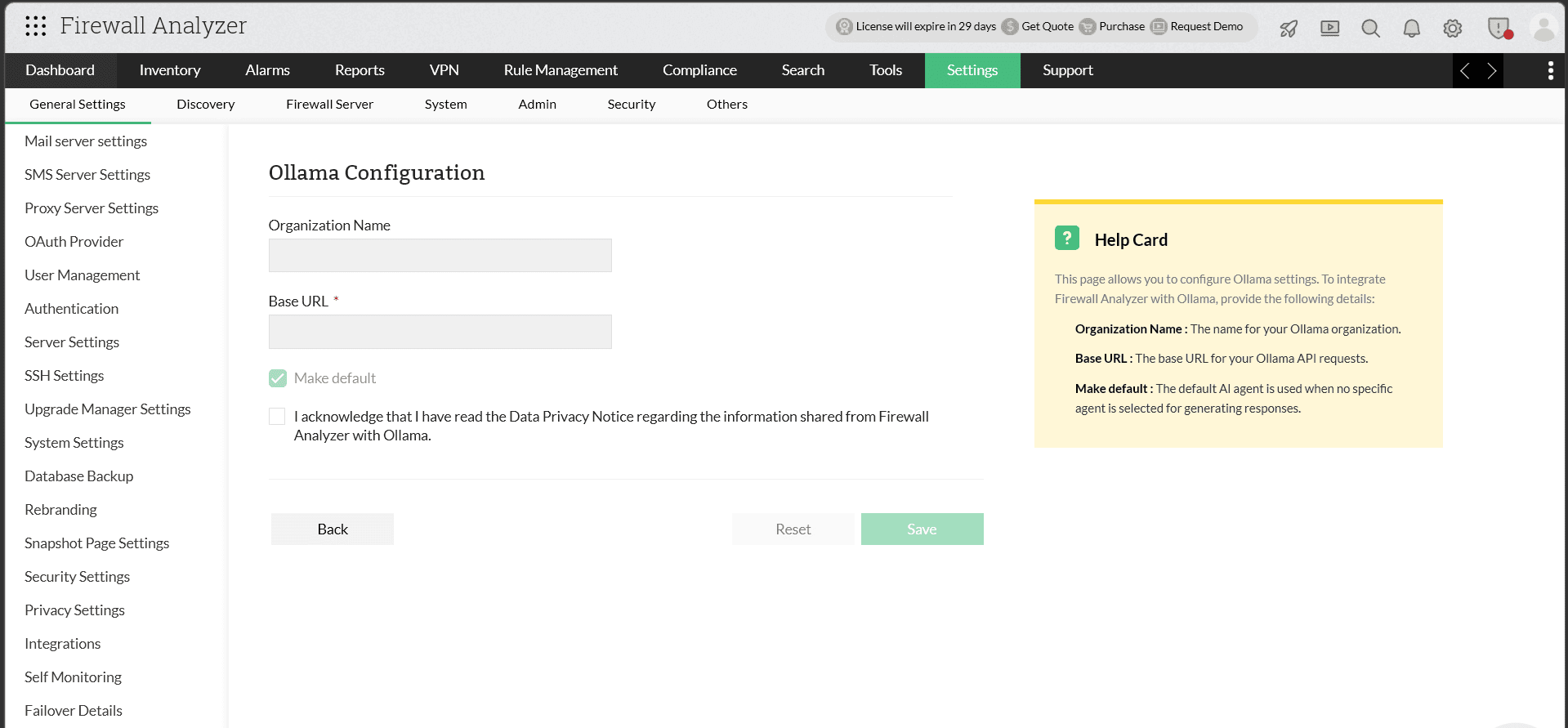
Task: Click the rocket quick-start icon
Action: pyautogui.click(x=1289, y=29)
